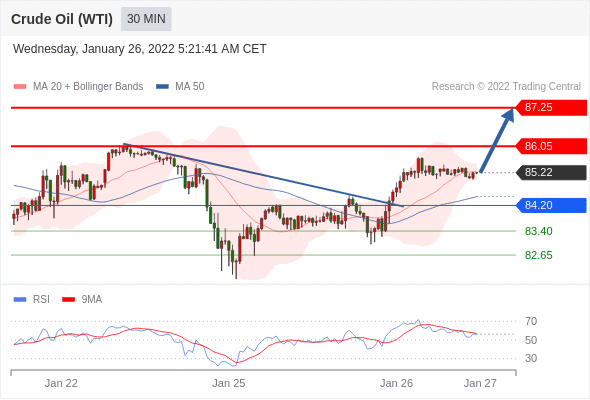Click the Jan 27 date axis label

[x=480, y=383]
